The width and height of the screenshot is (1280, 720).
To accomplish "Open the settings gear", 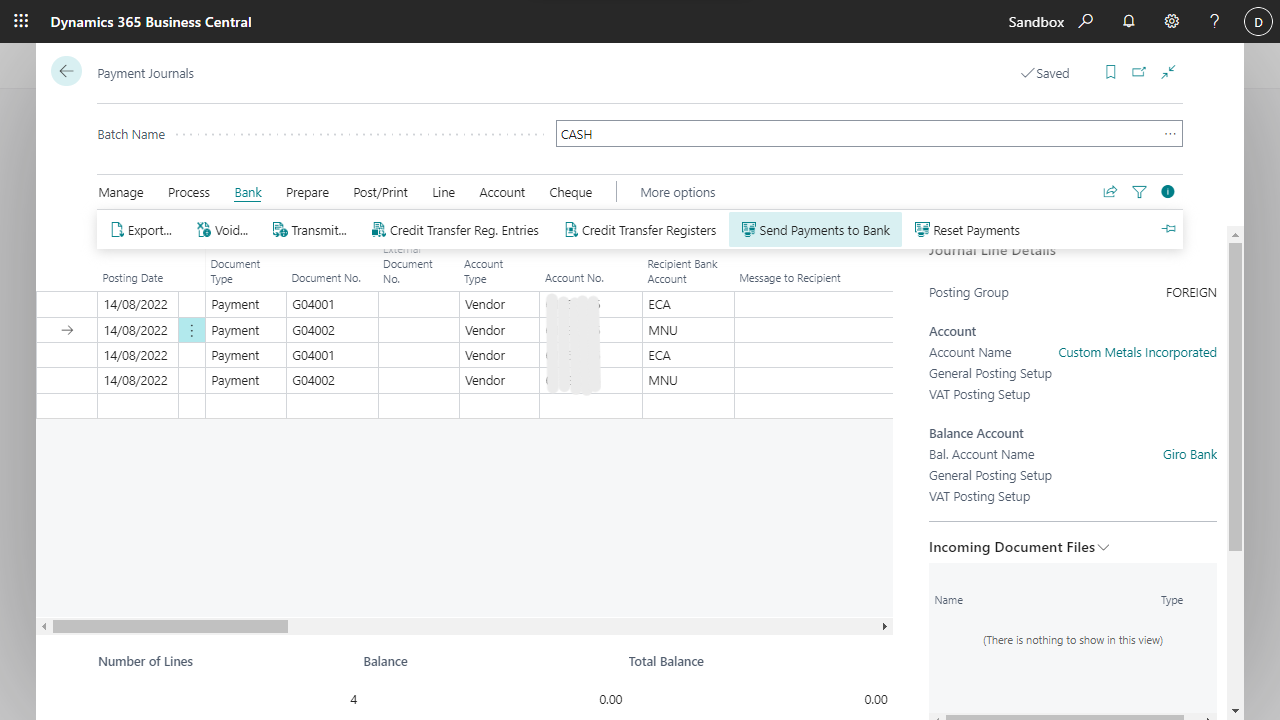I will click(x=1172, y=21).
